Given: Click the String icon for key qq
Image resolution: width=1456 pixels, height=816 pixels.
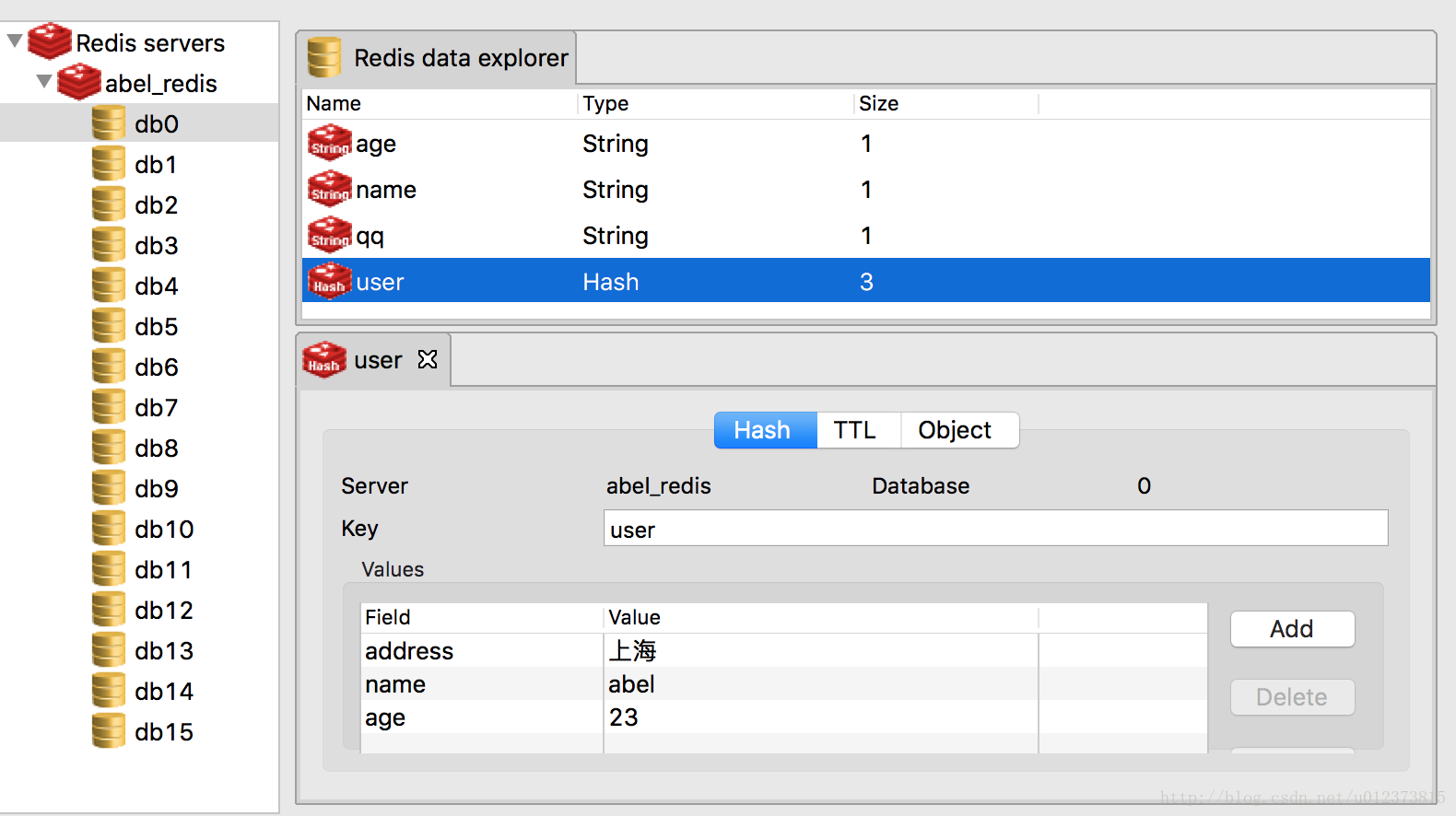Looking at the screenshot, I should pos(330,235).
